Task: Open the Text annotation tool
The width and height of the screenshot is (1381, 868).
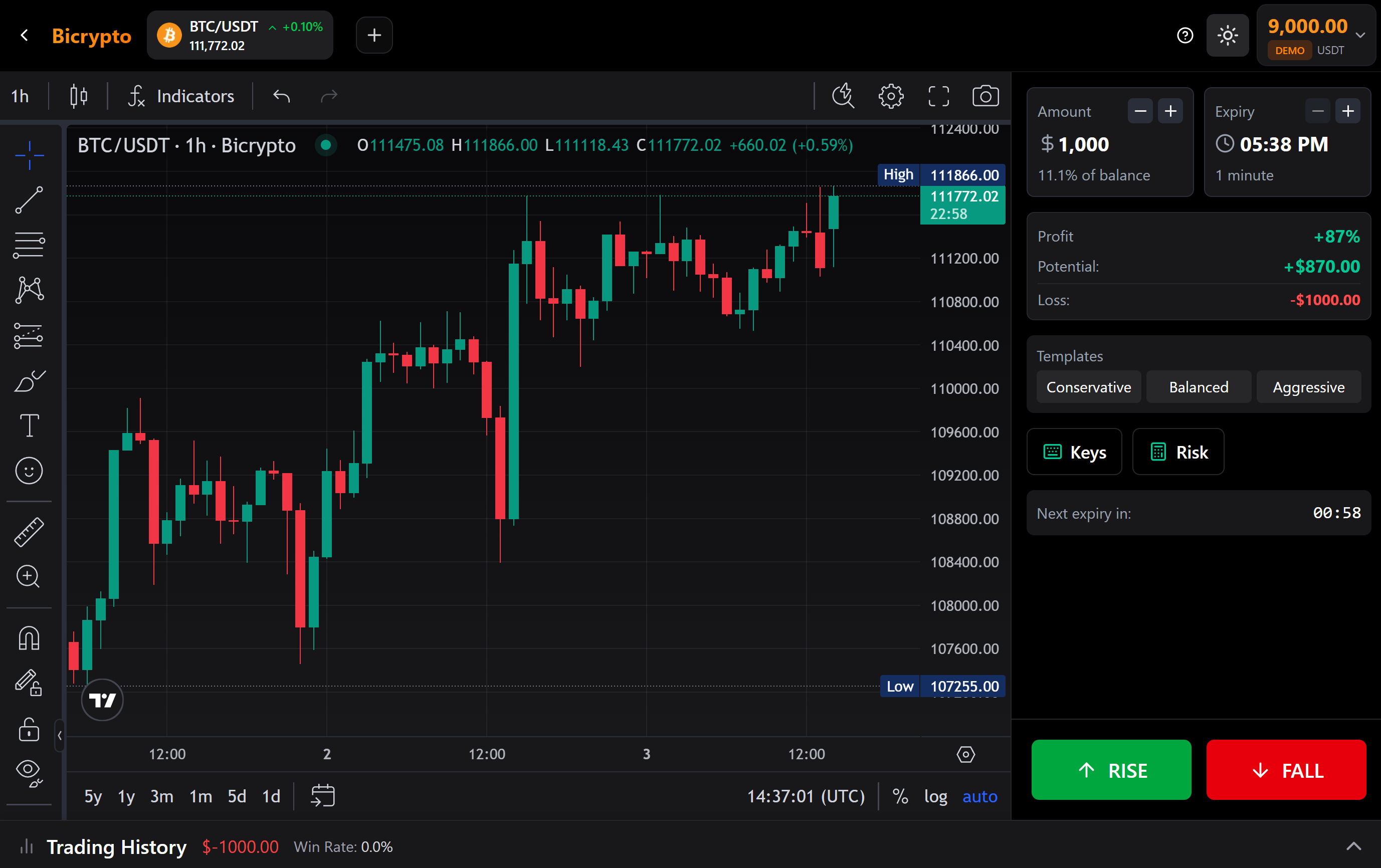Action: [29, 425]
